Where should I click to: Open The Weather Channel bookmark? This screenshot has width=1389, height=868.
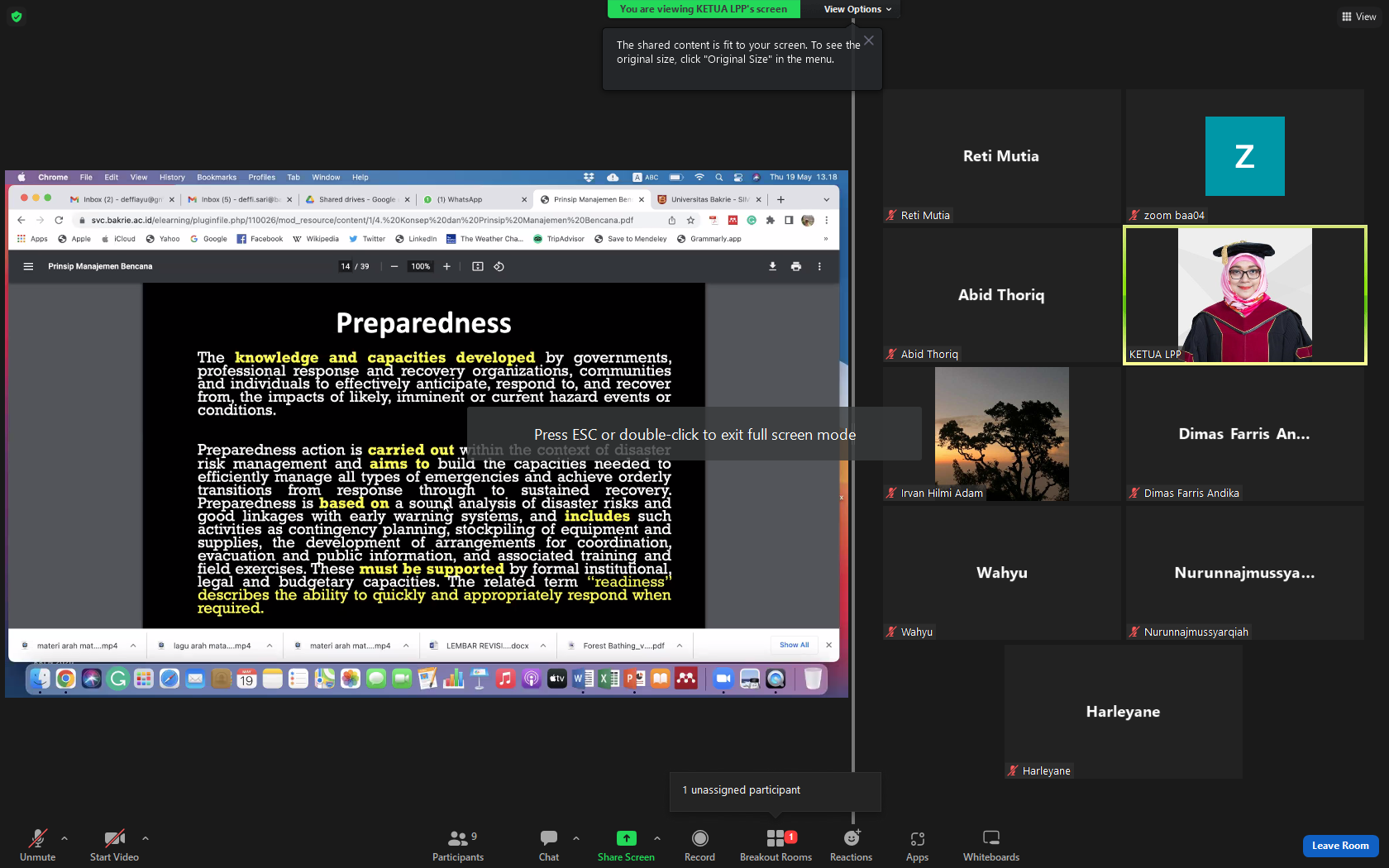[x=485, y=239]
